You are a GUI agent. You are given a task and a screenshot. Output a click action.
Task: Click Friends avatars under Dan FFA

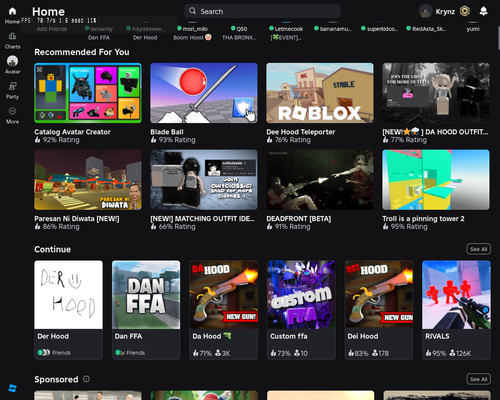[x=120, y=352]
